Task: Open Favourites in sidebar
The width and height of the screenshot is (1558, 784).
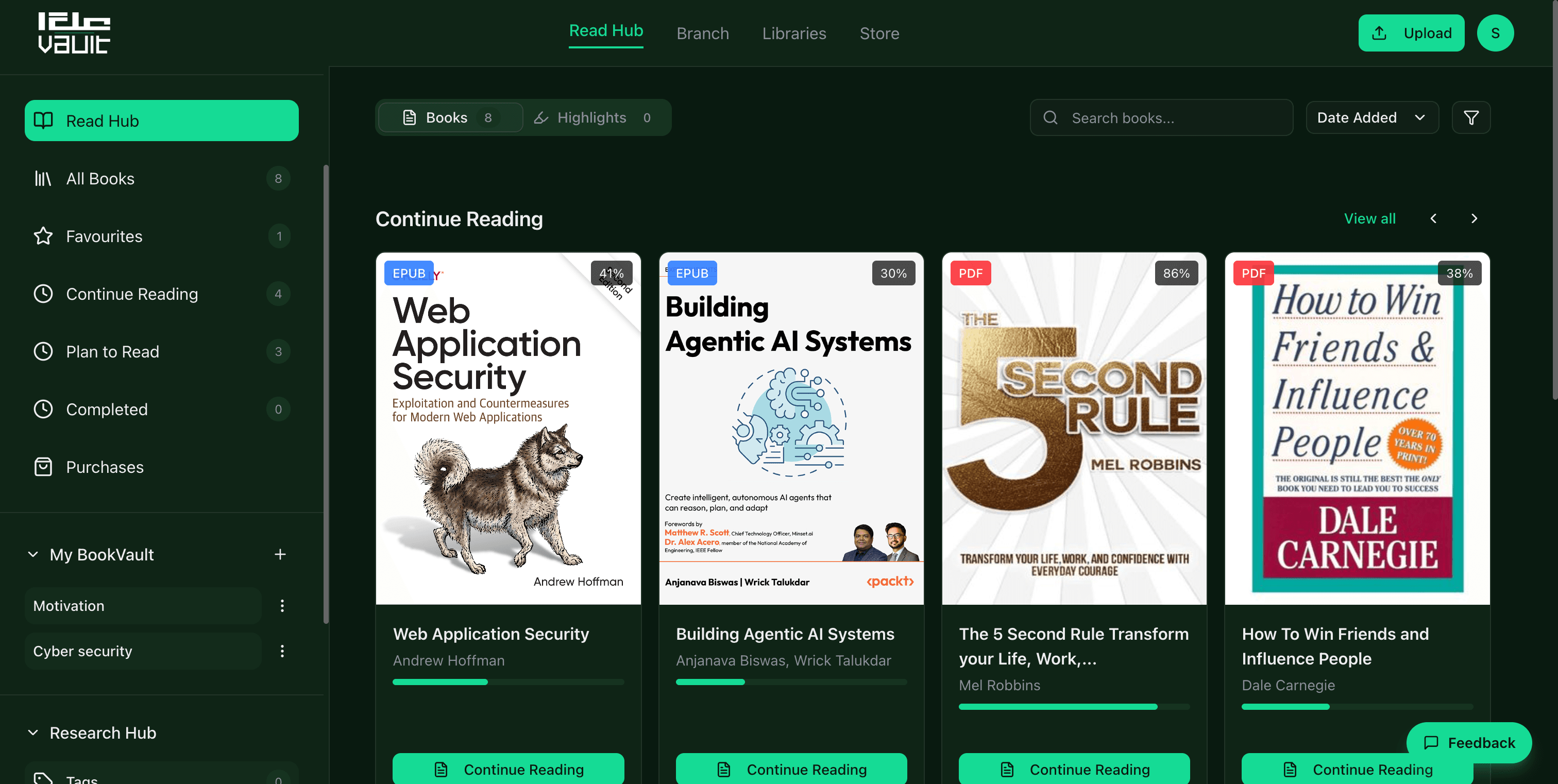Action: (161, 236)
